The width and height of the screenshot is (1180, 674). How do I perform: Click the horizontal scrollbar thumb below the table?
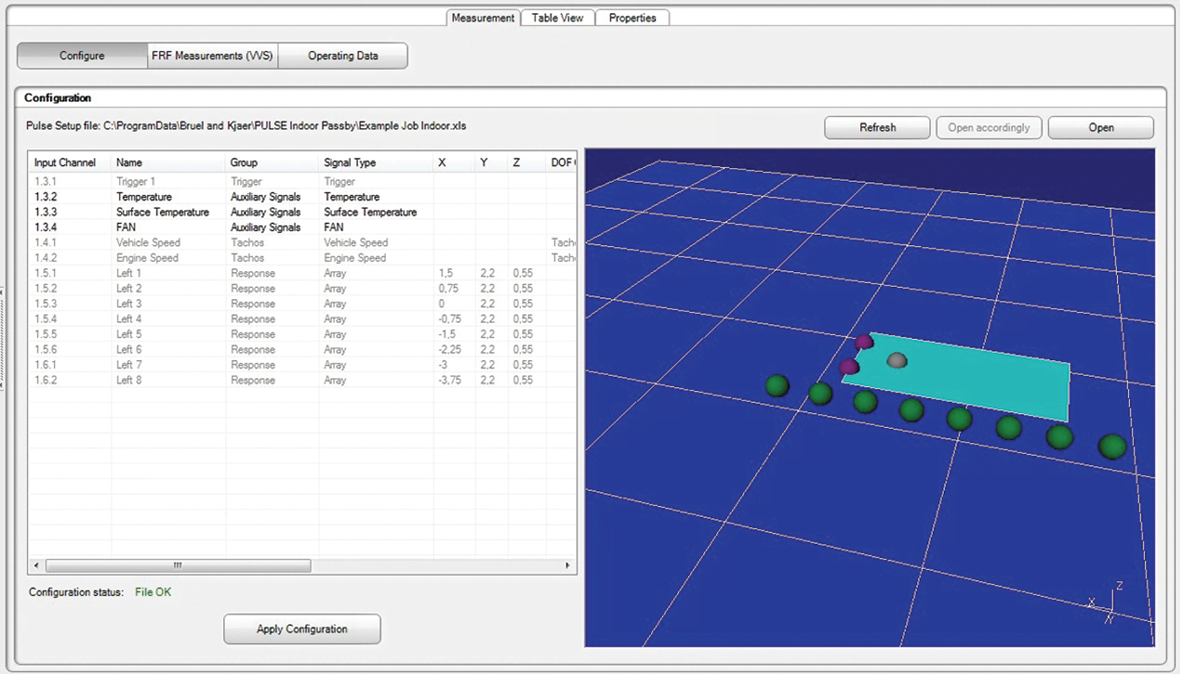click(178, 565)
